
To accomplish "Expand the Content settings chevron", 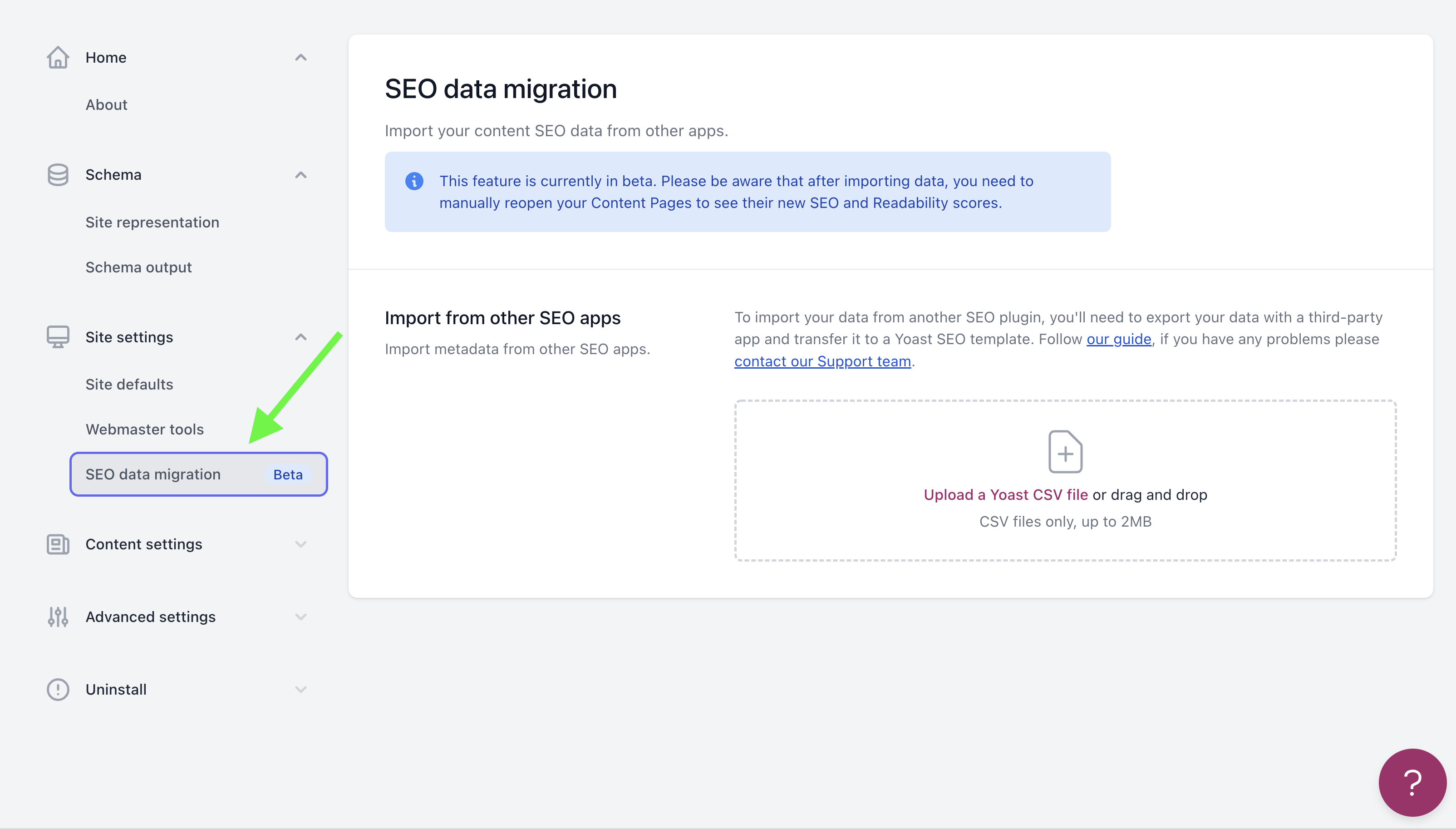I will [300, 544].
